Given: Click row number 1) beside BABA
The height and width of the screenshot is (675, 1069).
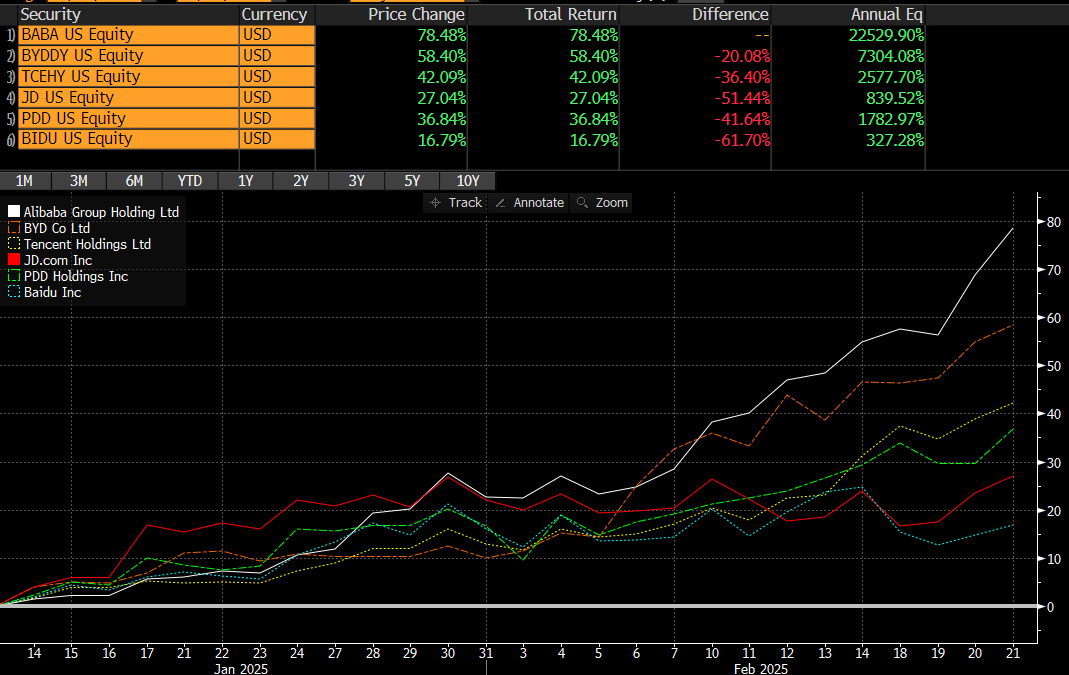Looking at the screenshot, I should 10,35.
